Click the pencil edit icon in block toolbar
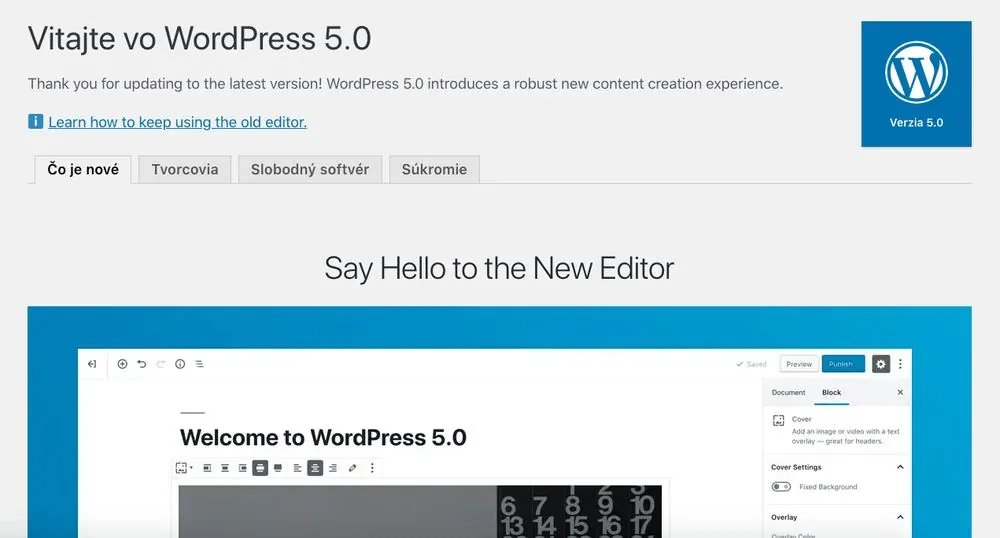The height and width of the screenshot is (538, 1000). click(x=353, y=468)
